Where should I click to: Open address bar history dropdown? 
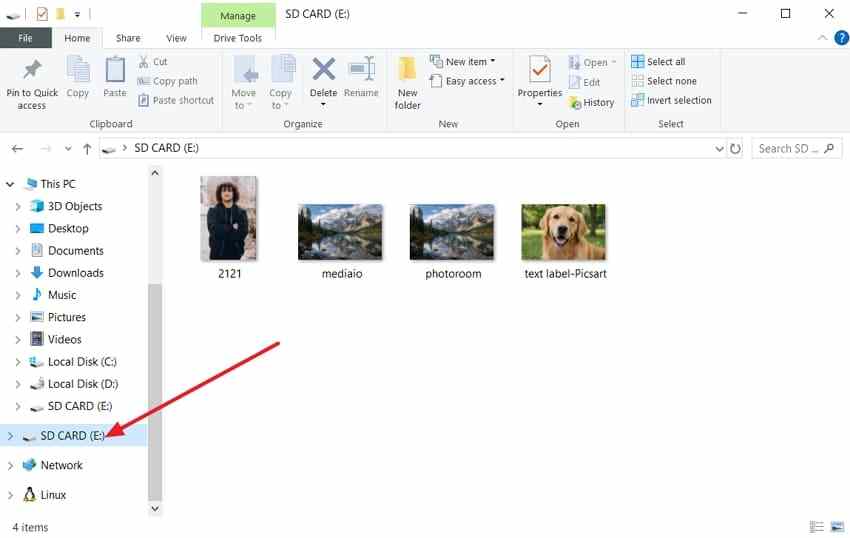coord(719,149)
